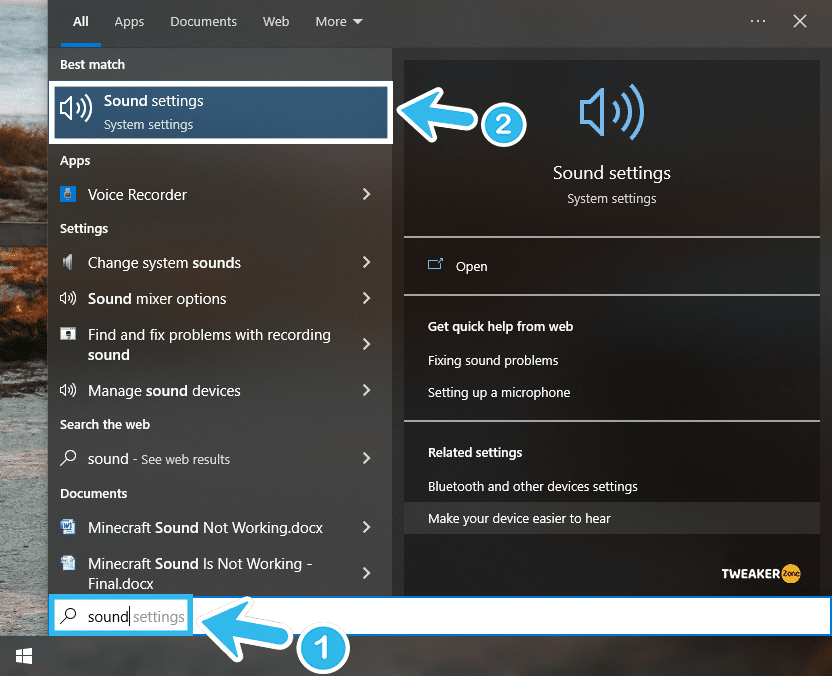
Task: Open Minecraft Sound Not Working.docx document text
Action: pyautogui.click(x=205, y=528)
